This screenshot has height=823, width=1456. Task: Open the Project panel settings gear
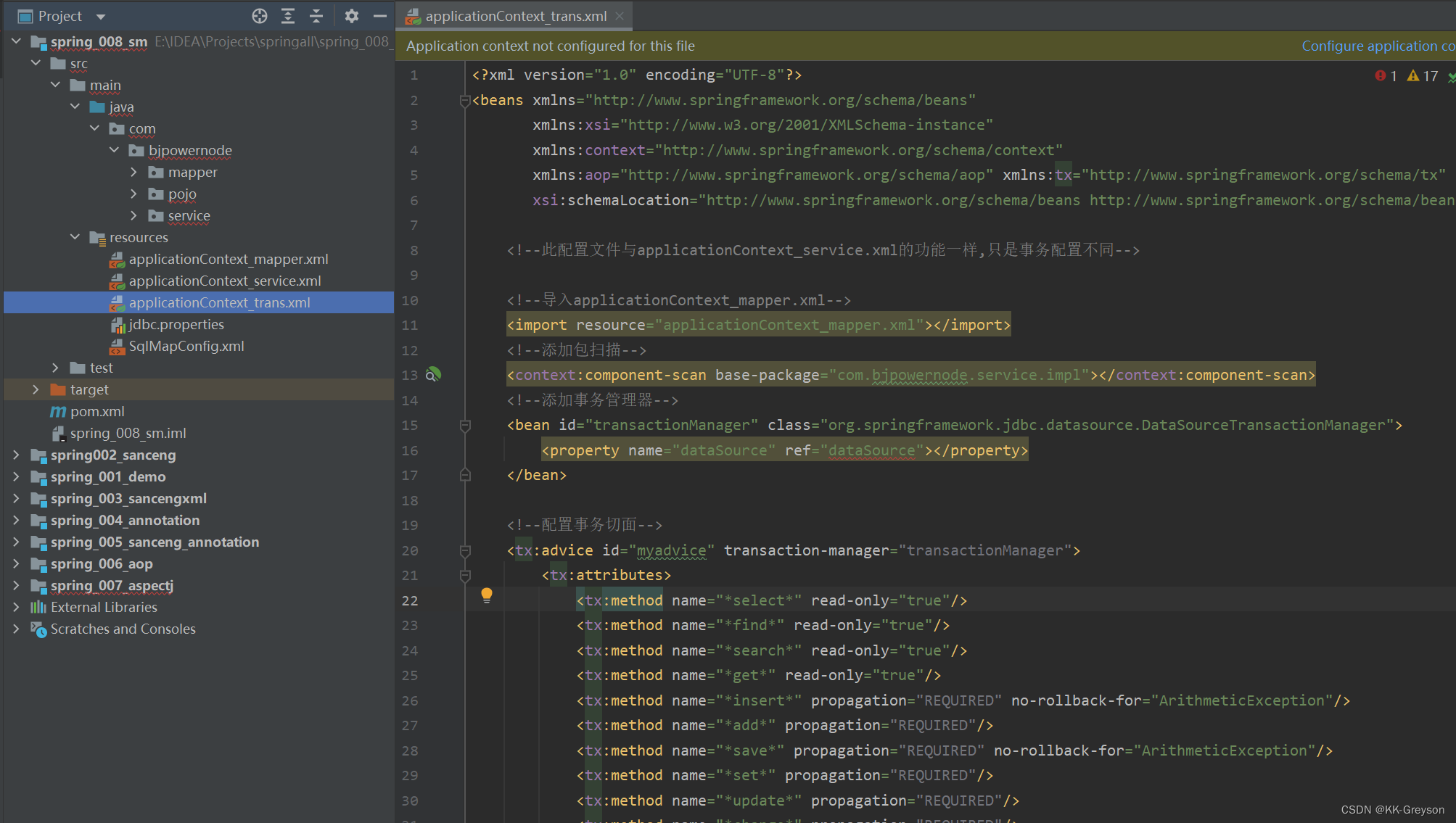tap(352, 16)
